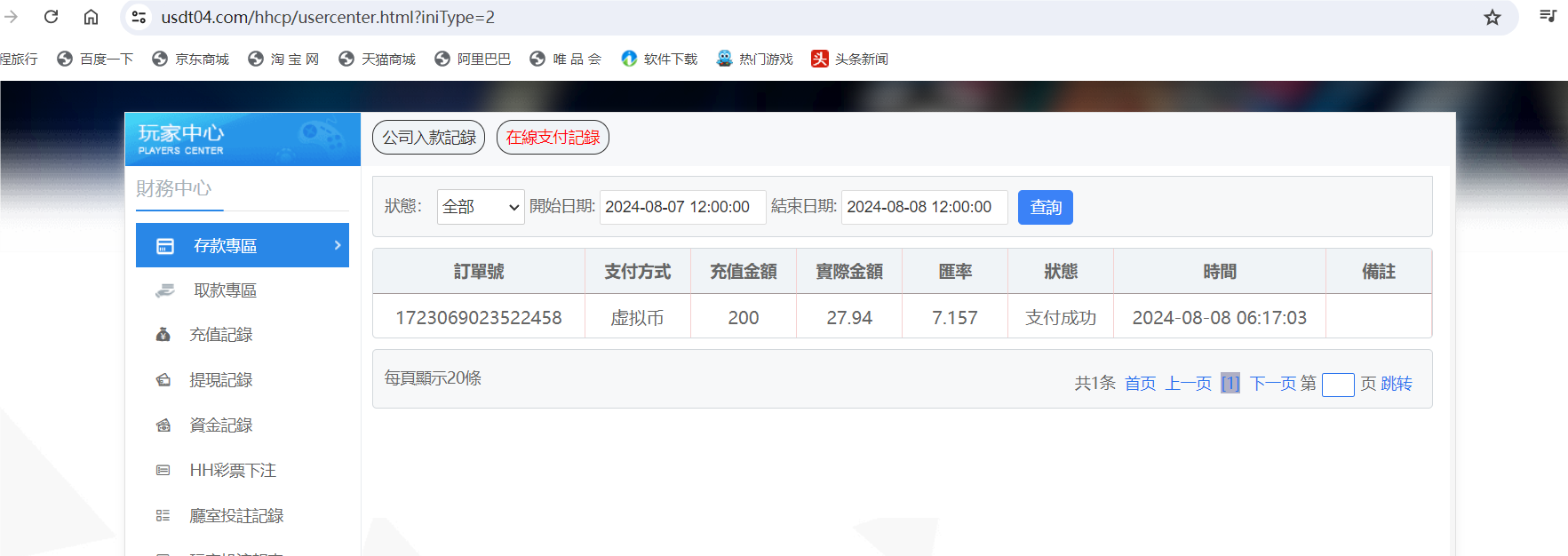
Task: Click the site information icon in address bar
Action: click(x=139, y=17)
